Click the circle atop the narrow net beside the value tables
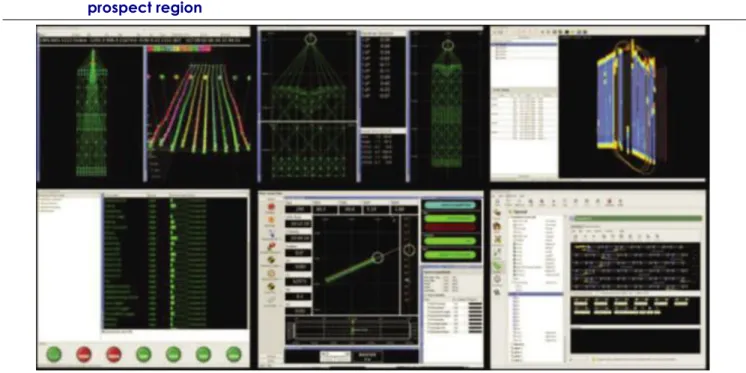 tap(448, 46)
